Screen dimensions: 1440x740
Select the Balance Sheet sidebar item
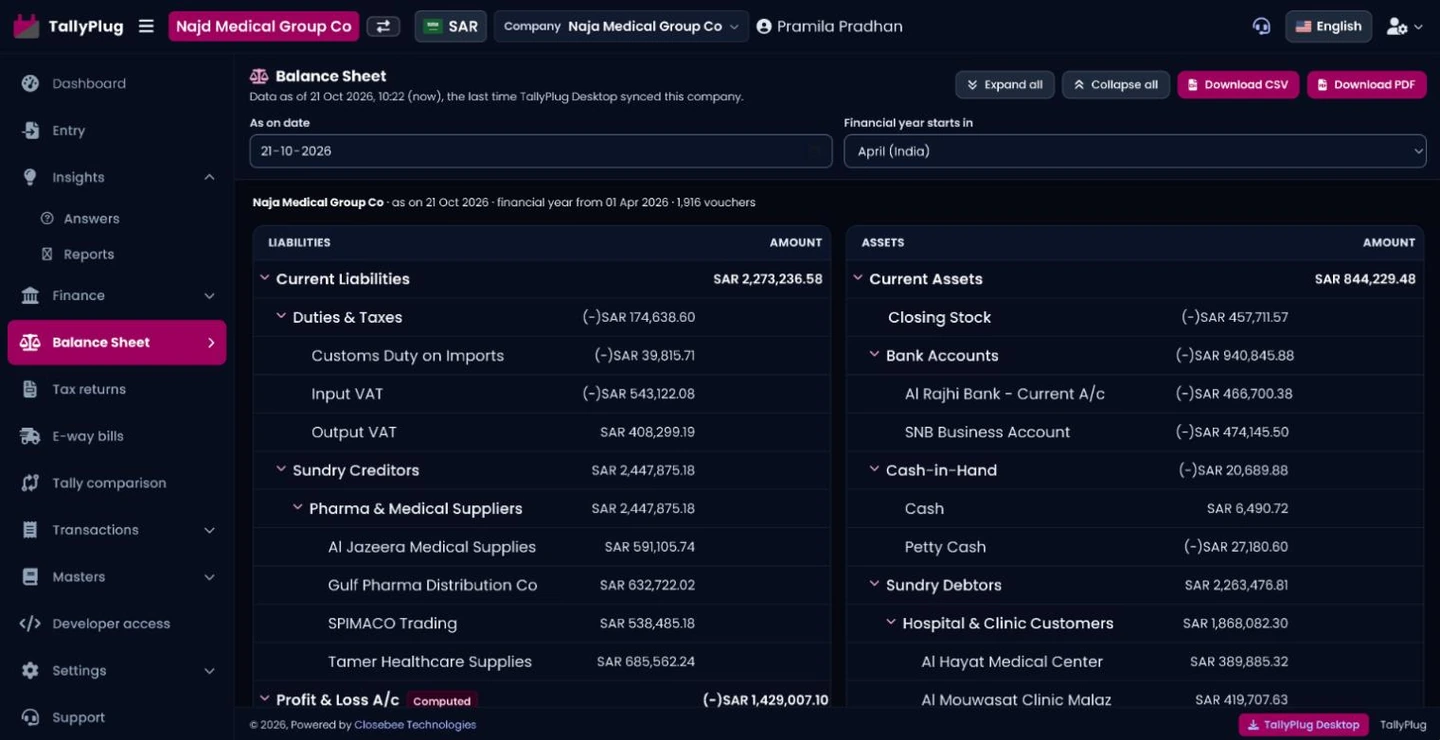click(x=117, y=342)
